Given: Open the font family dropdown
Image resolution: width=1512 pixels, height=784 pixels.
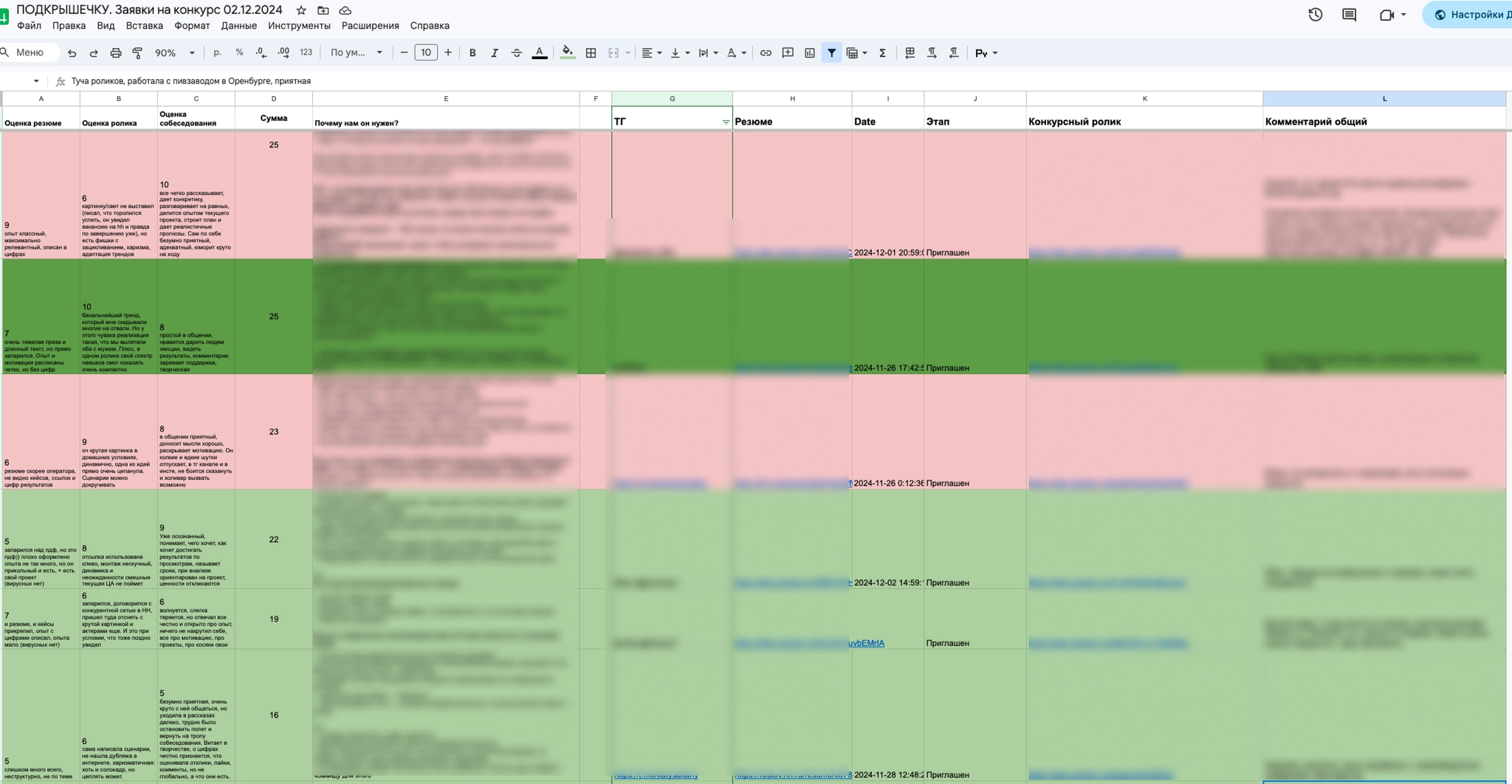Looking at the screenshot, I should pos(357,53).
